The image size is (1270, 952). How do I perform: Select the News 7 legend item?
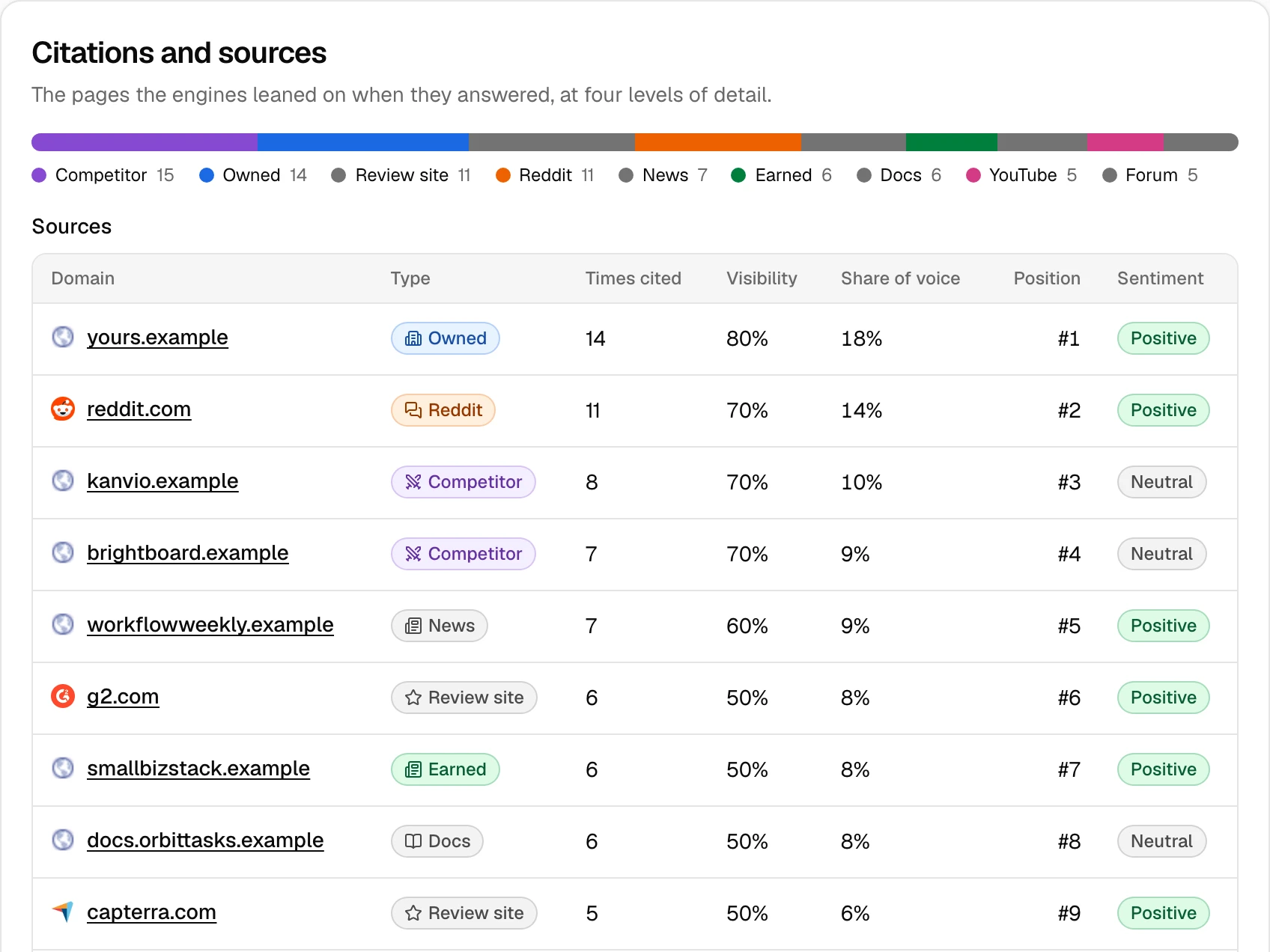(663, 175)
